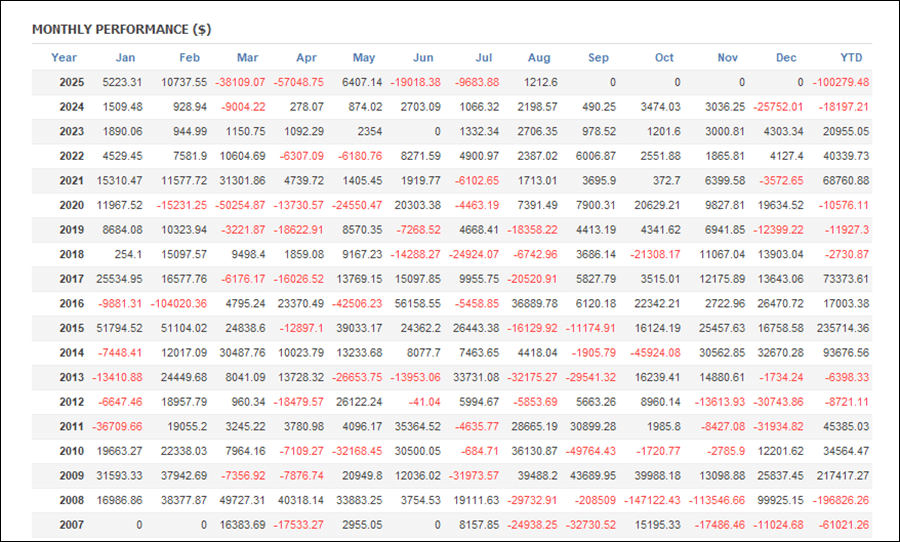Image resolution: width=900 pixels, height=542 pixels.
Task: Click the 2016 year row label
Action: click(71, 303)
